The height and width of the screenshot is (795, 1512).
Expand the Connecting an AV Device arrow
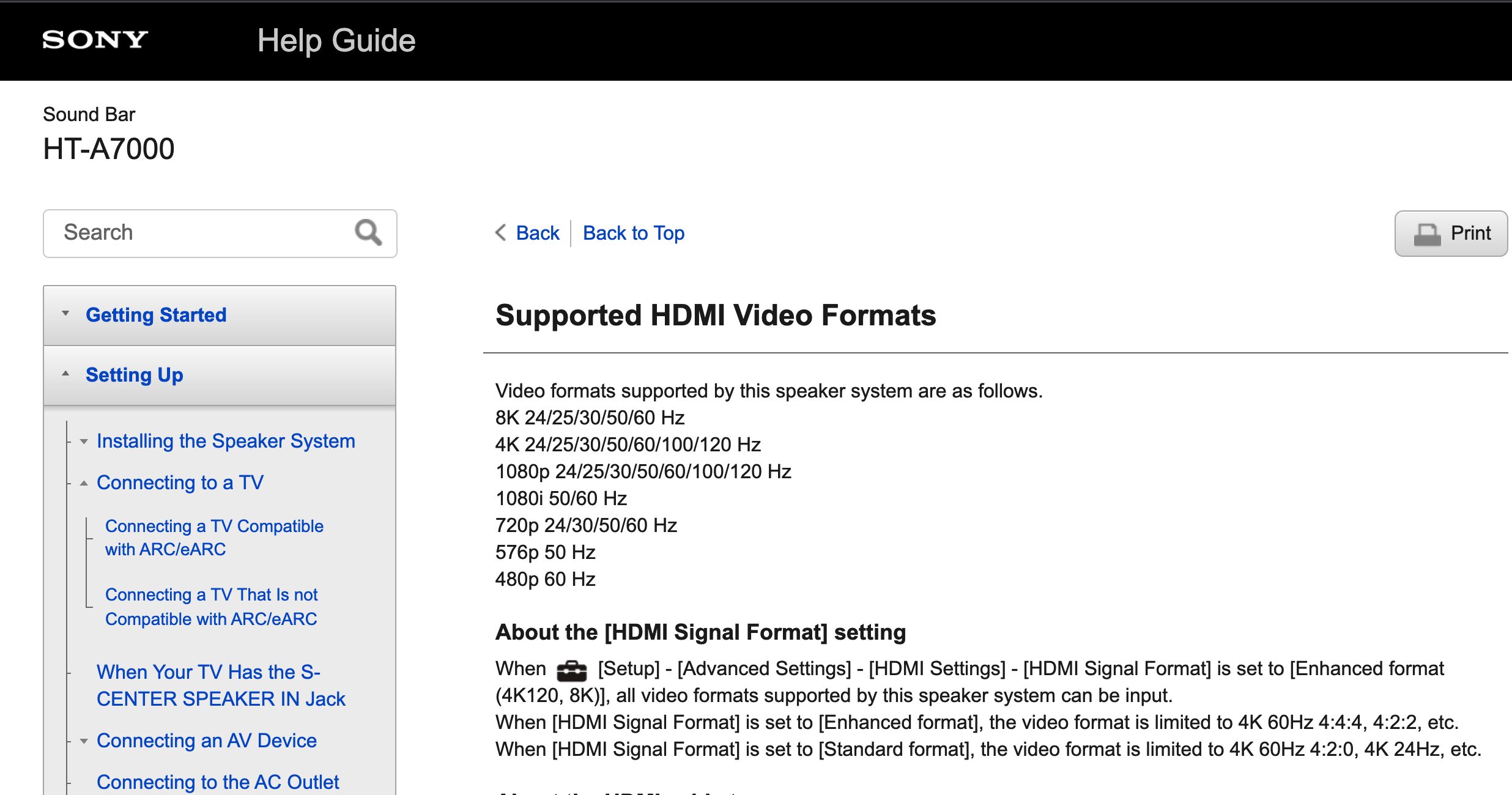84,741
